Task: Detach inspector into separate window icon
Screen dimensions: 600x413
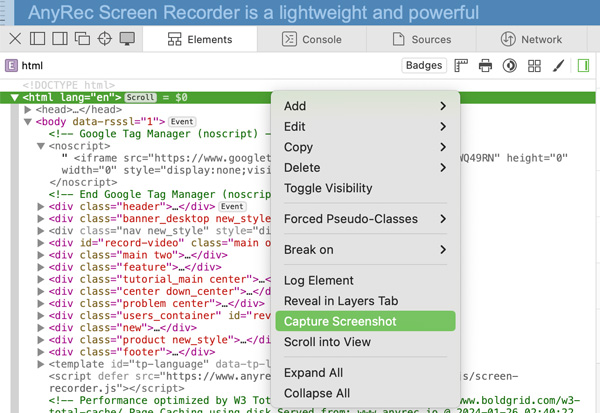Action: [82, 39]
